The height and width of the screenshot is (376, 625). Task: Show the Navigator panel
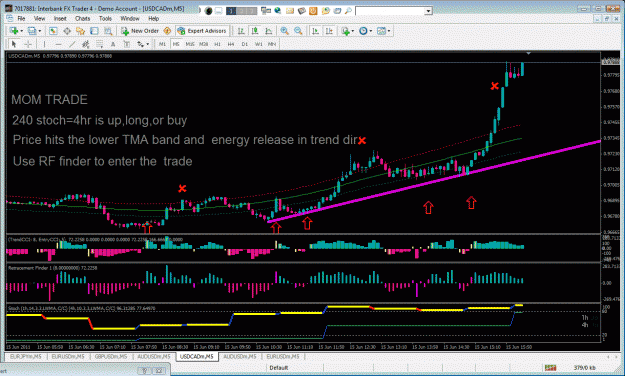81,31
